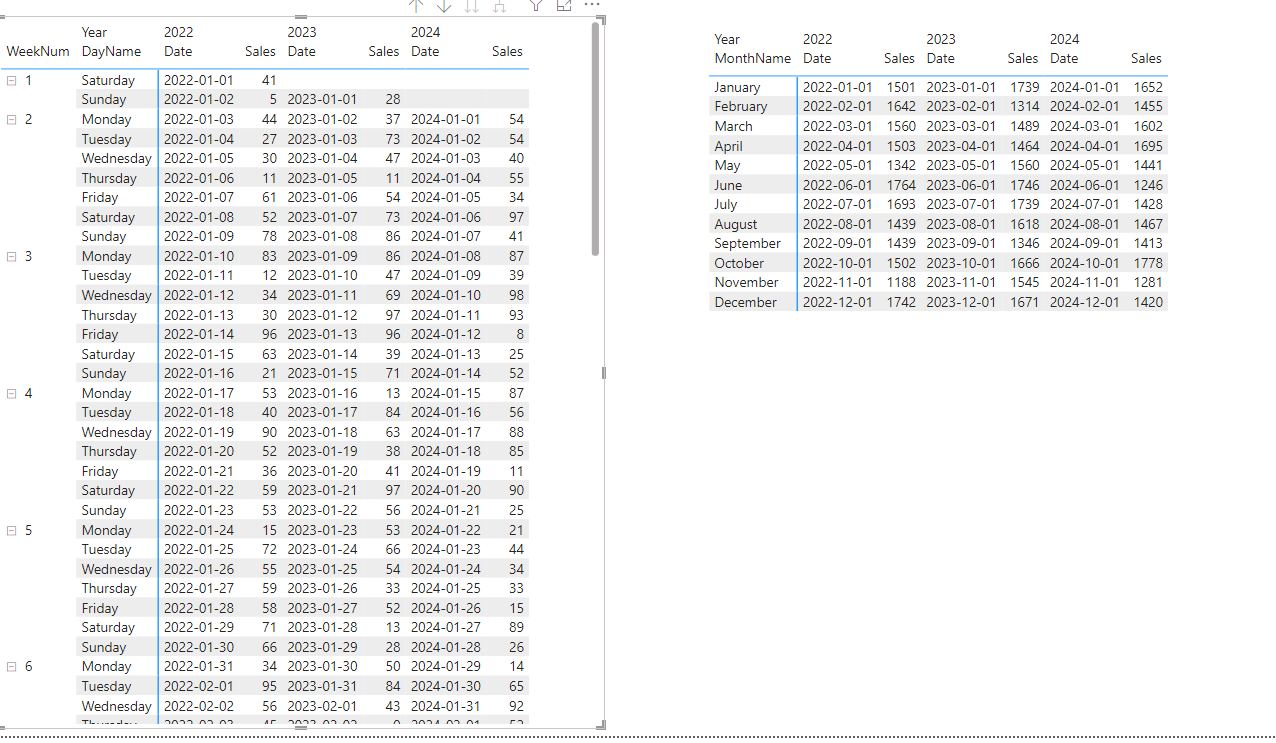This screenshot has height=743, width=1276.
Task: Collapse WeekNum 2 row group
Action: pyautogui.click(x=11, y=119)
